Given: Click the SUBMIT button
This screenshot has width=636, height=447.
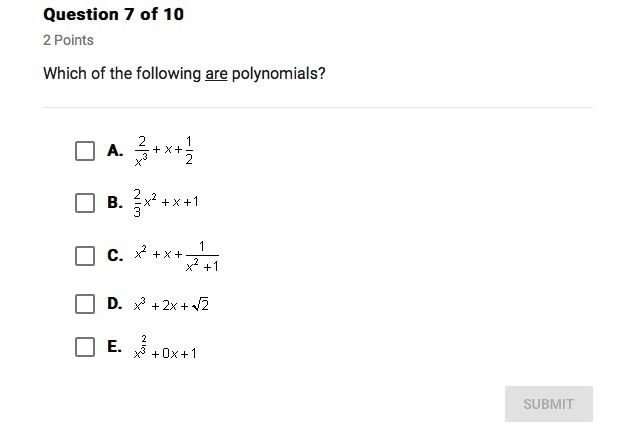Looking at the screenshot, I should pyautogui.click(x=549, y=404).
